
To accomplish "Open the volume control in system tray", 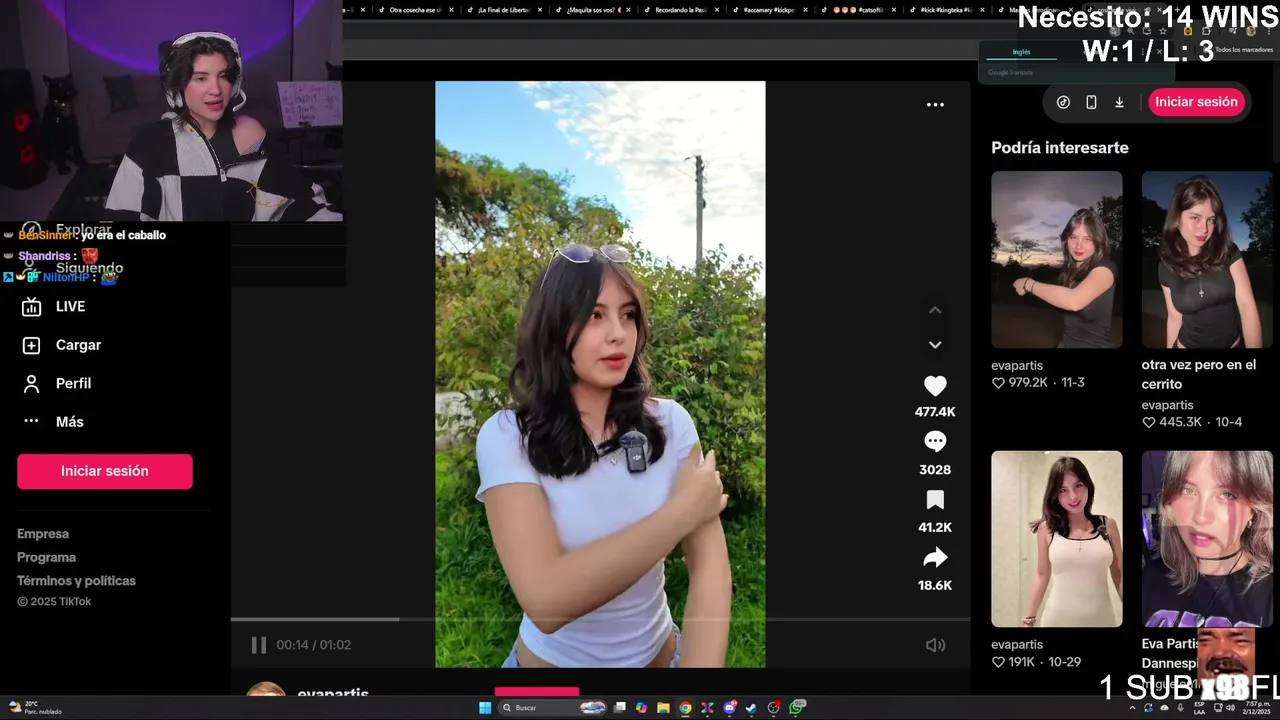I will pos(1230,708).
